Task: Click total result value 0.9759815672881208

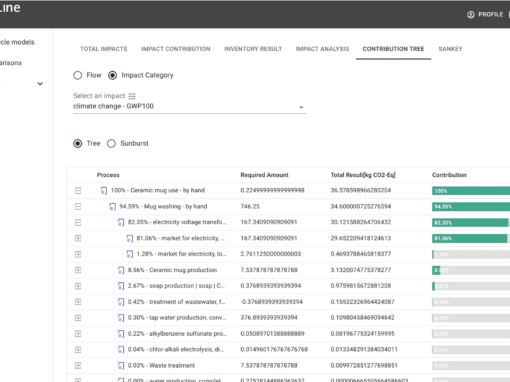Action: (x=361, y=286)
